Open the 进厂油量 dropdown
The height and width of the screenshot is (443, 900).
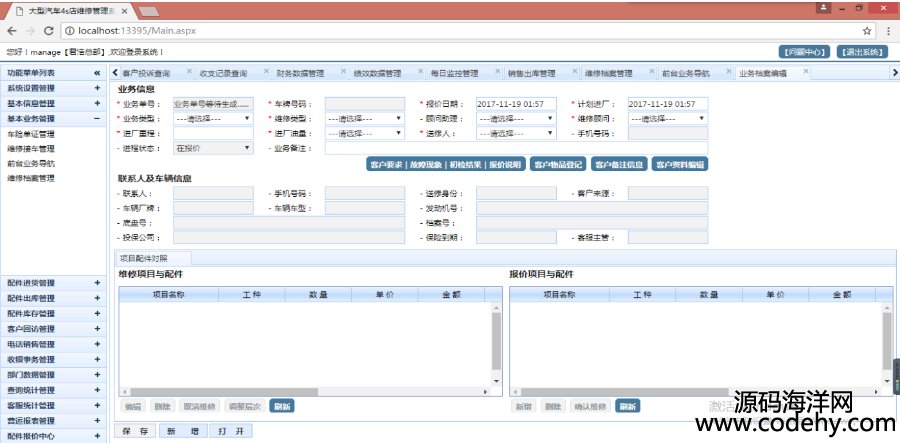point(364,133)
